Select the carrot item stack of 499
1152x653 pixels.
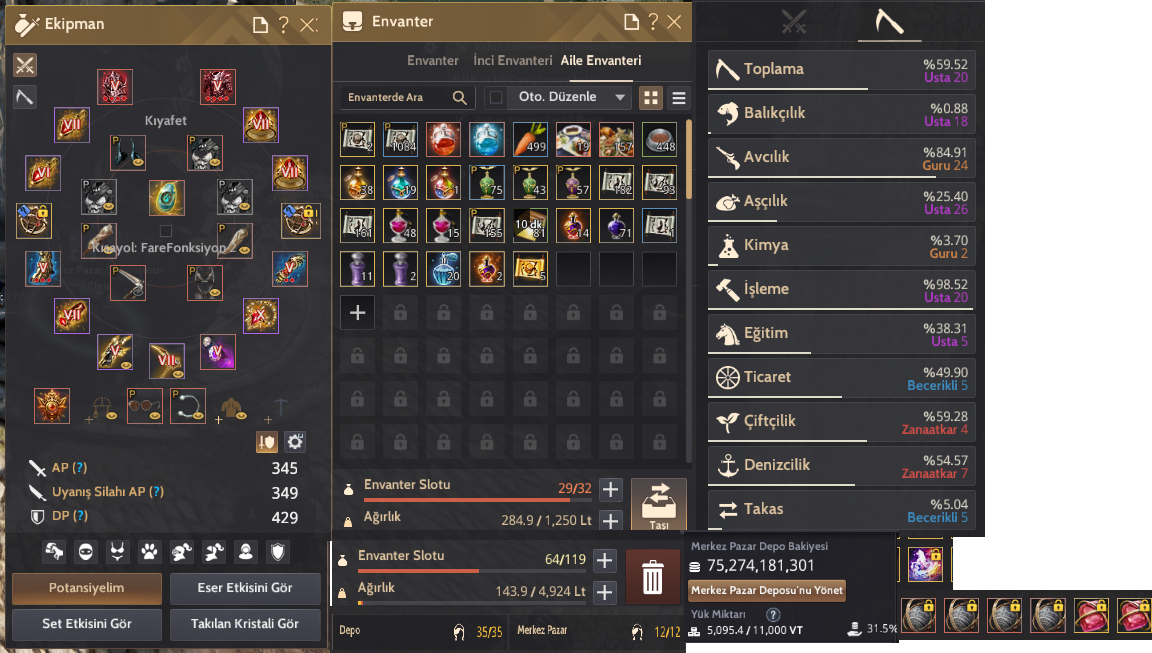click(530, 140)
